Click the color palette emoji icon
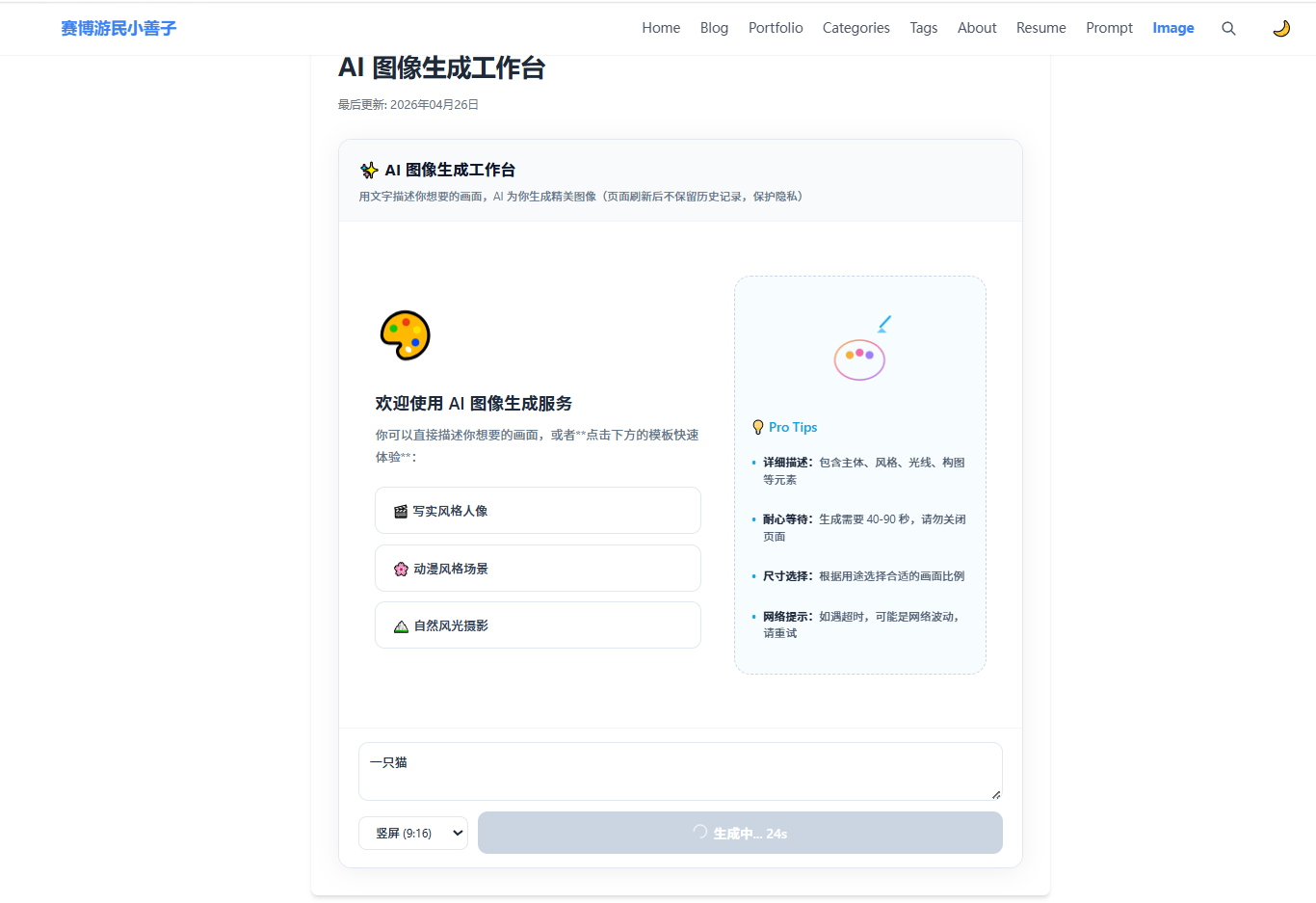This screenshot has height=903, width=1316. [405, 335]
